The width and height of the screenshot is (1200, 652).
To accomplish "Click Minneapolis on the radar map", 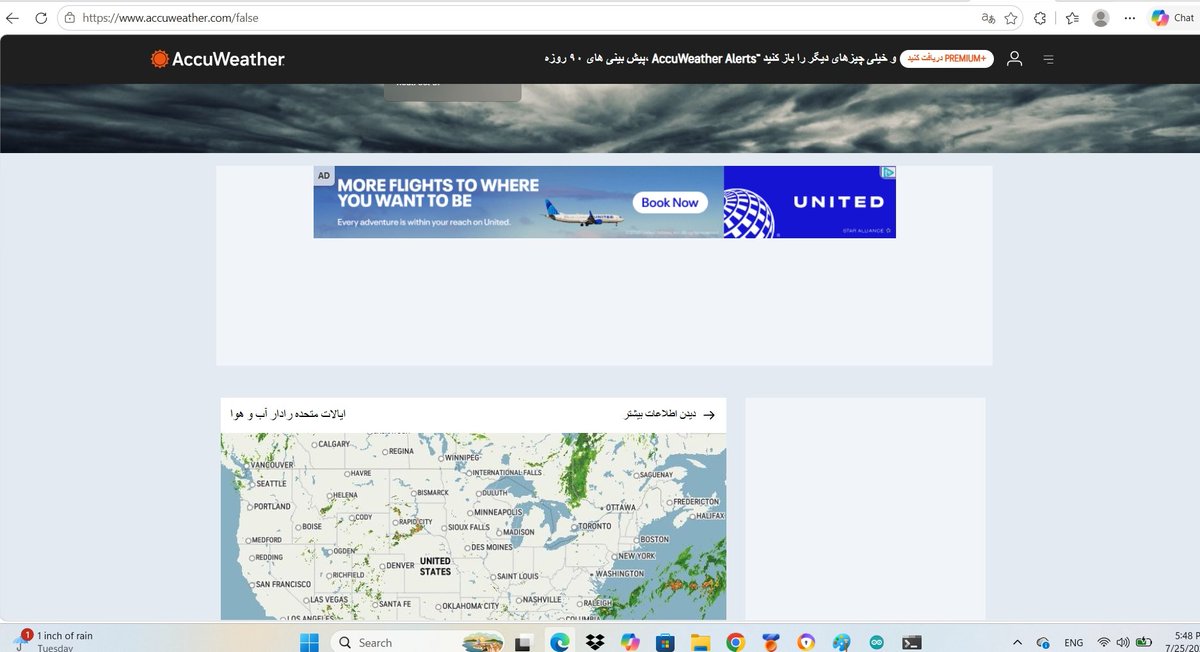I will click(x=494, y=512).
